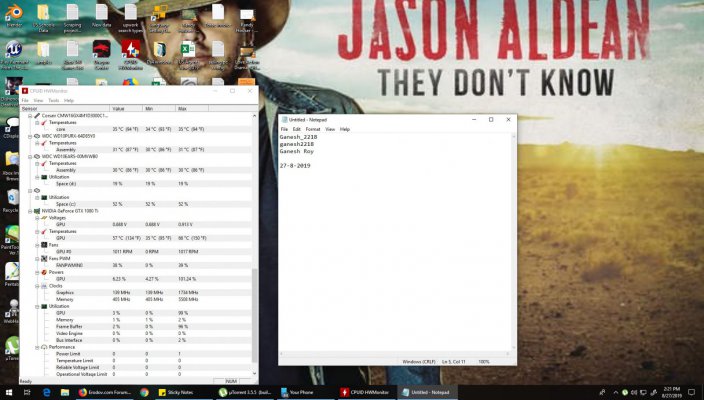Image resolution: width=704 pixels, height=400 pixels.
Task: Click the Corsair memory module icon in HWMonitor
Action: coord(37,116)
